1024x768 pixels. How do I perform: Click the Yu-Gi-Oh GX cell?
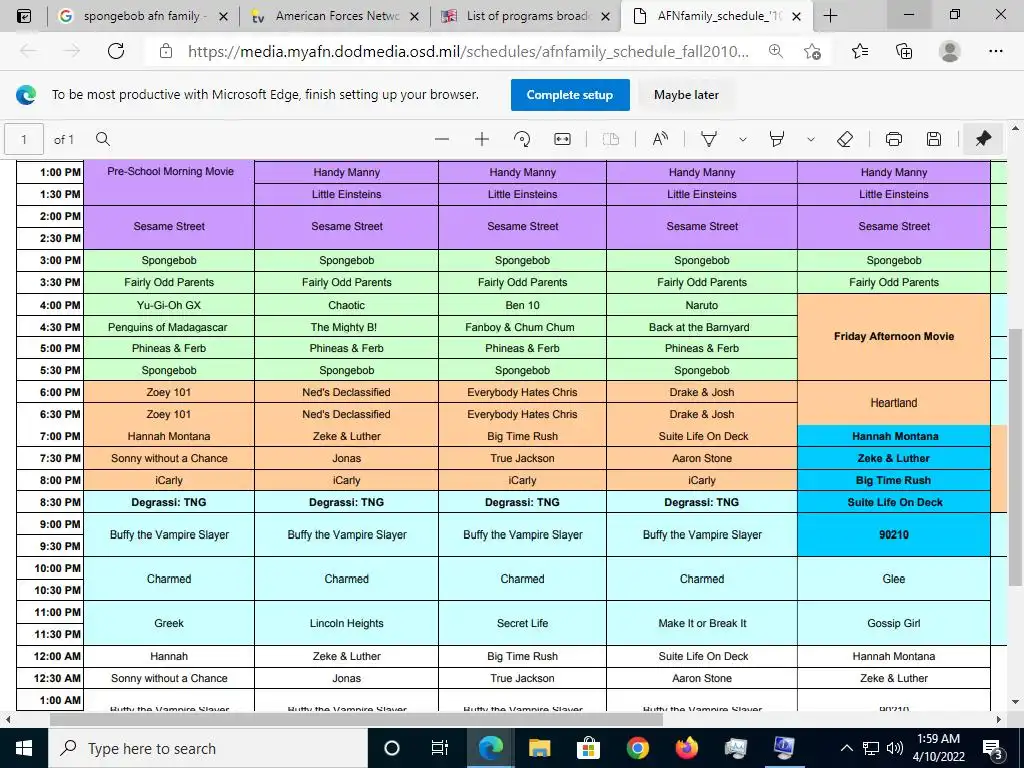[x=169, y=305]
